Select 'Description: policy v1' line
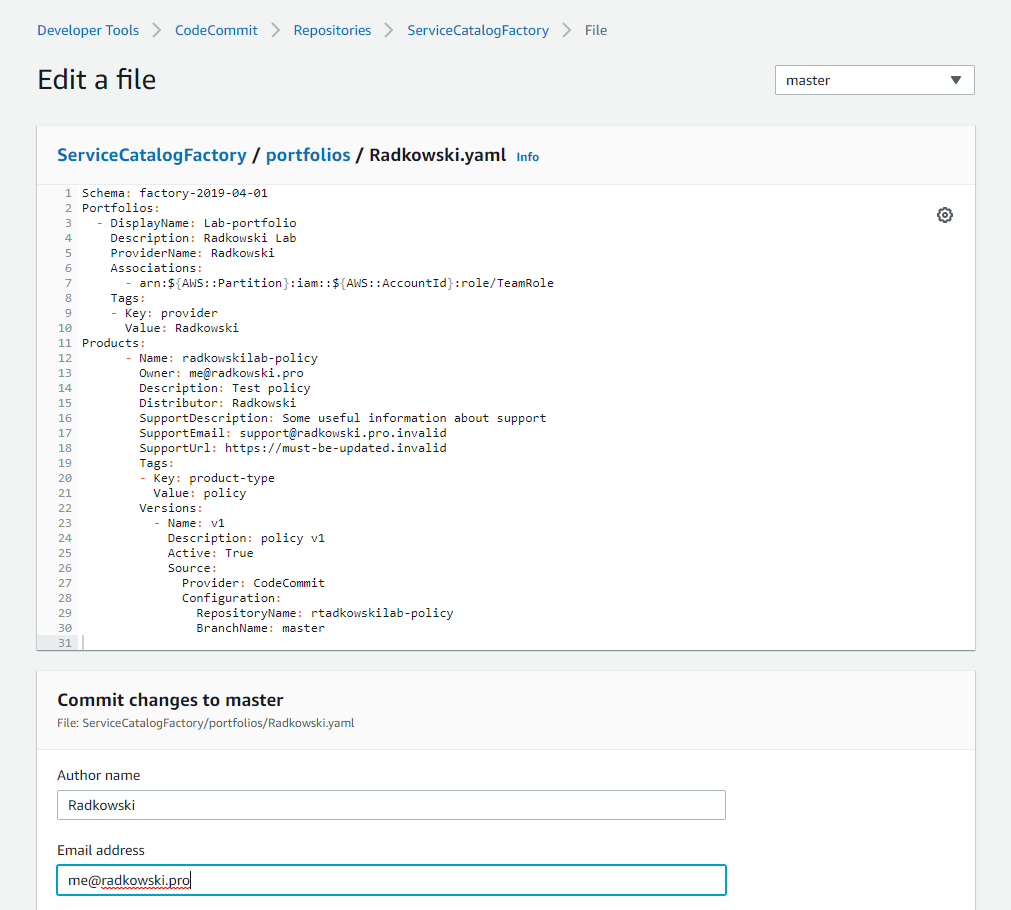The height and width of the screenshot is (910, 1011). (x=246, y=538)
